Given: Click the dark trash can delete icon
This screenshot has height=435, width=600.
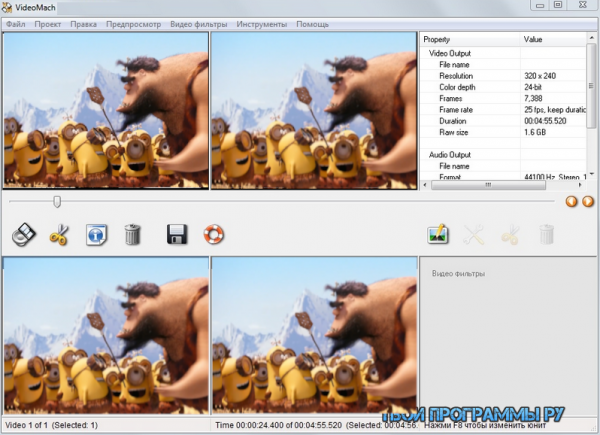Looking at the screenshot, I should pos(132,234).
